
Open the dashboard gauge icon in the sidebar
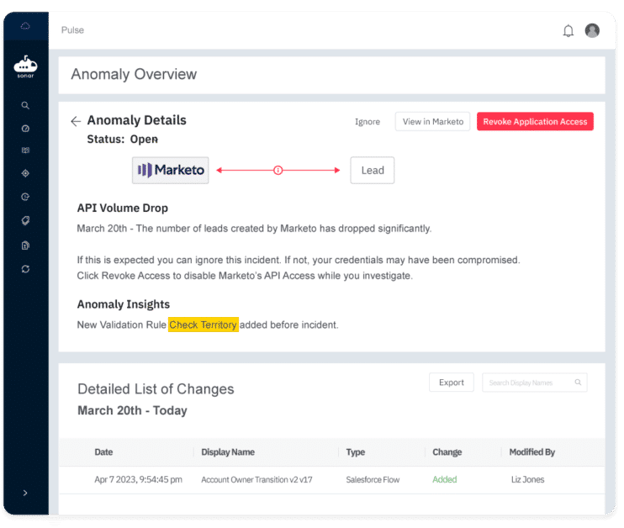(x=25, y=129)
